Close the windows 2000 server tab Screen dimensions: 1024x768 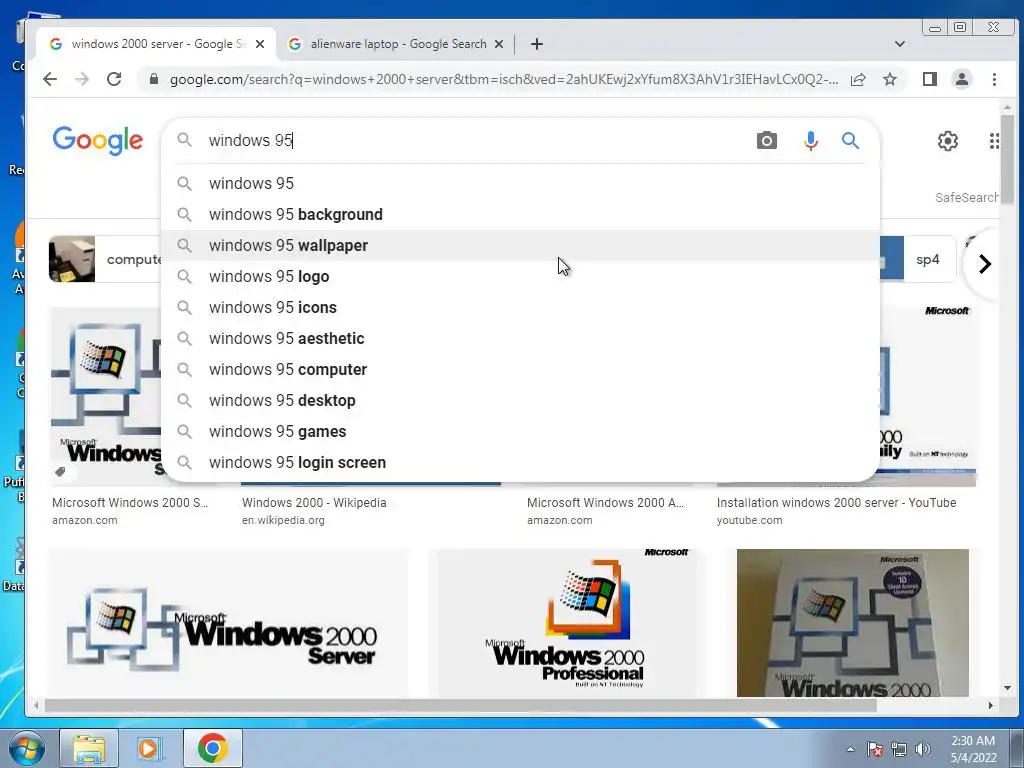coord(260,44)
